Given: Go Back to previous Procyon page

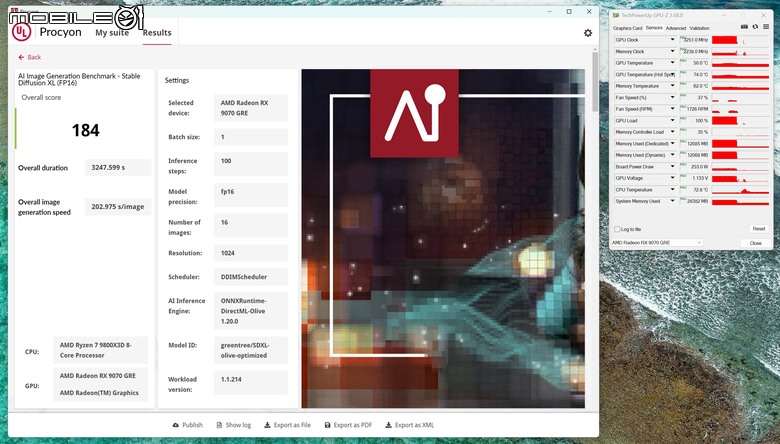Looking at the screenshot, I should pyautogui.click(x=30, y=58).
